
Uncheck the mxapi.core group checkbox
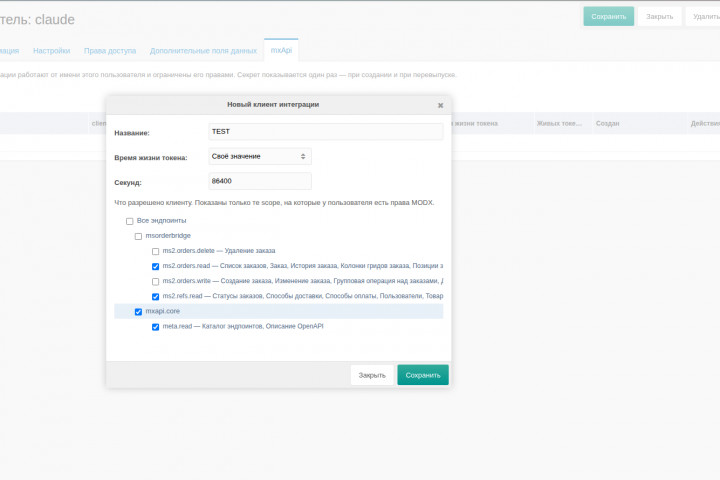[x=138, y=312]
